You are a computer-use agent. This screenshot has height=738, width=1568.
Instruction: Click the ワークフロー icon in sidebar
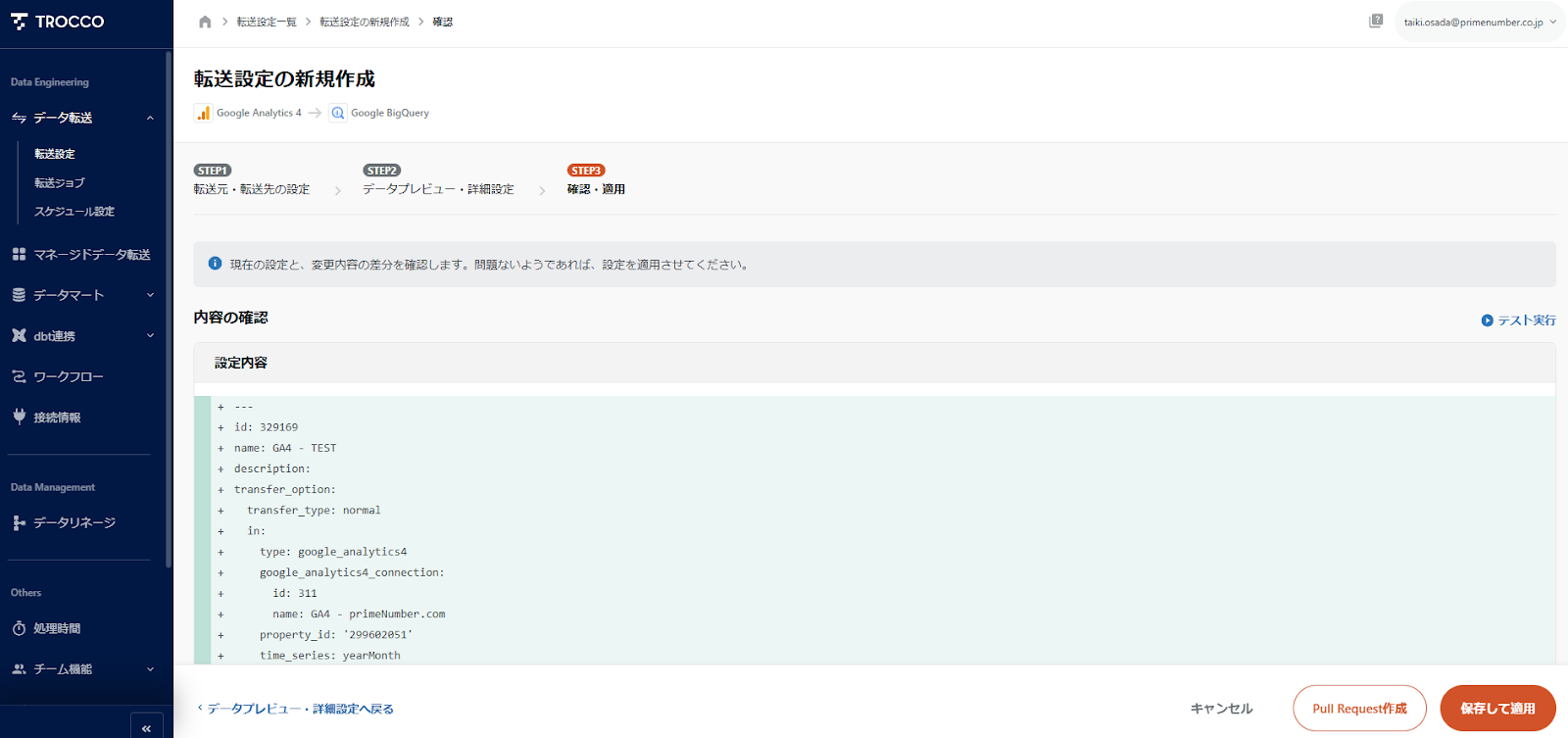pos(19,376)
